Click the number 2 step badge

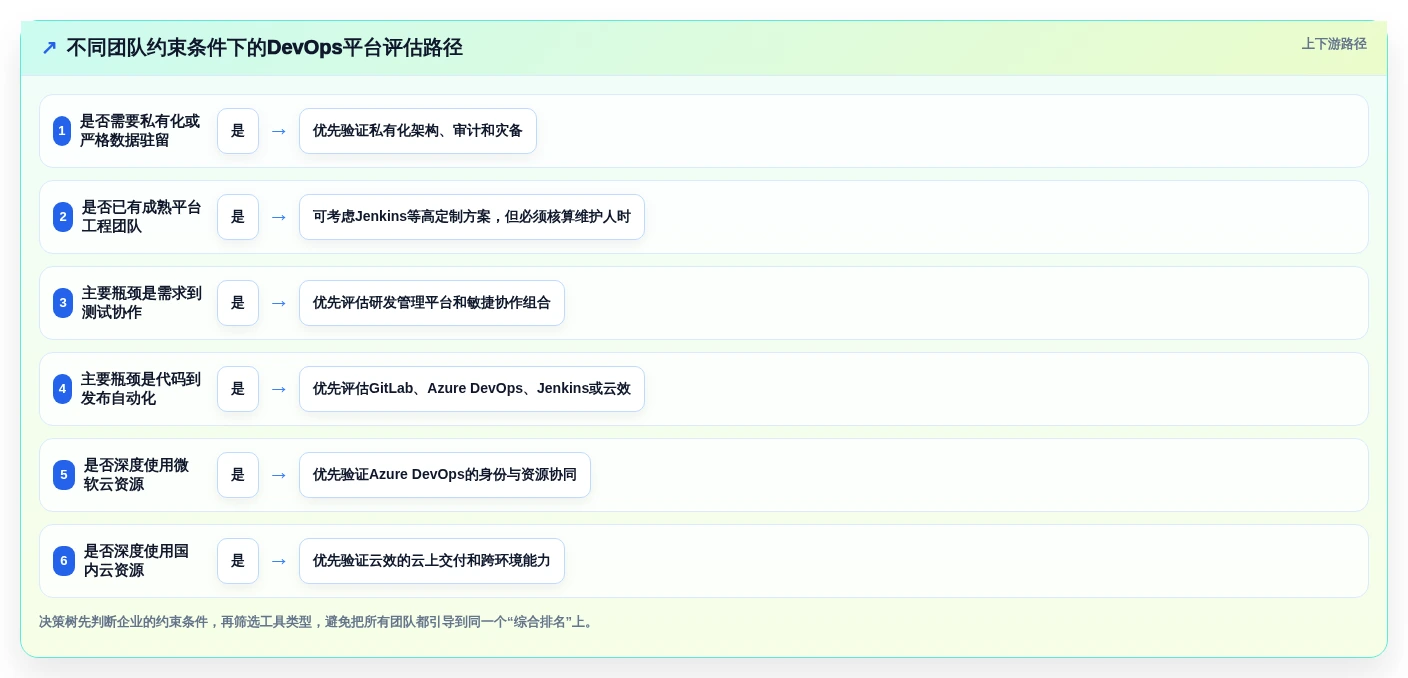click(63, 217)
